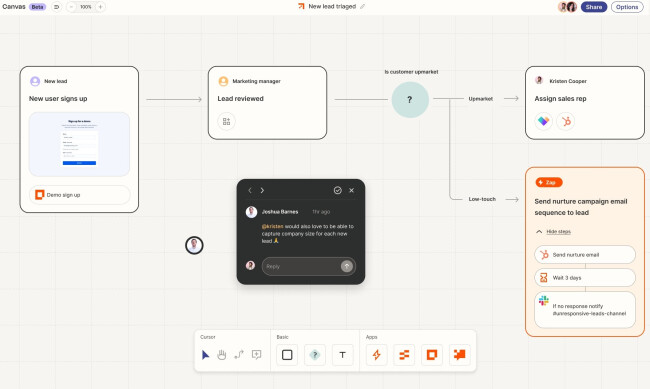Click the zoom in plus button
The width and height of the screenshot is (650, 389).
(x=100, y=7)
